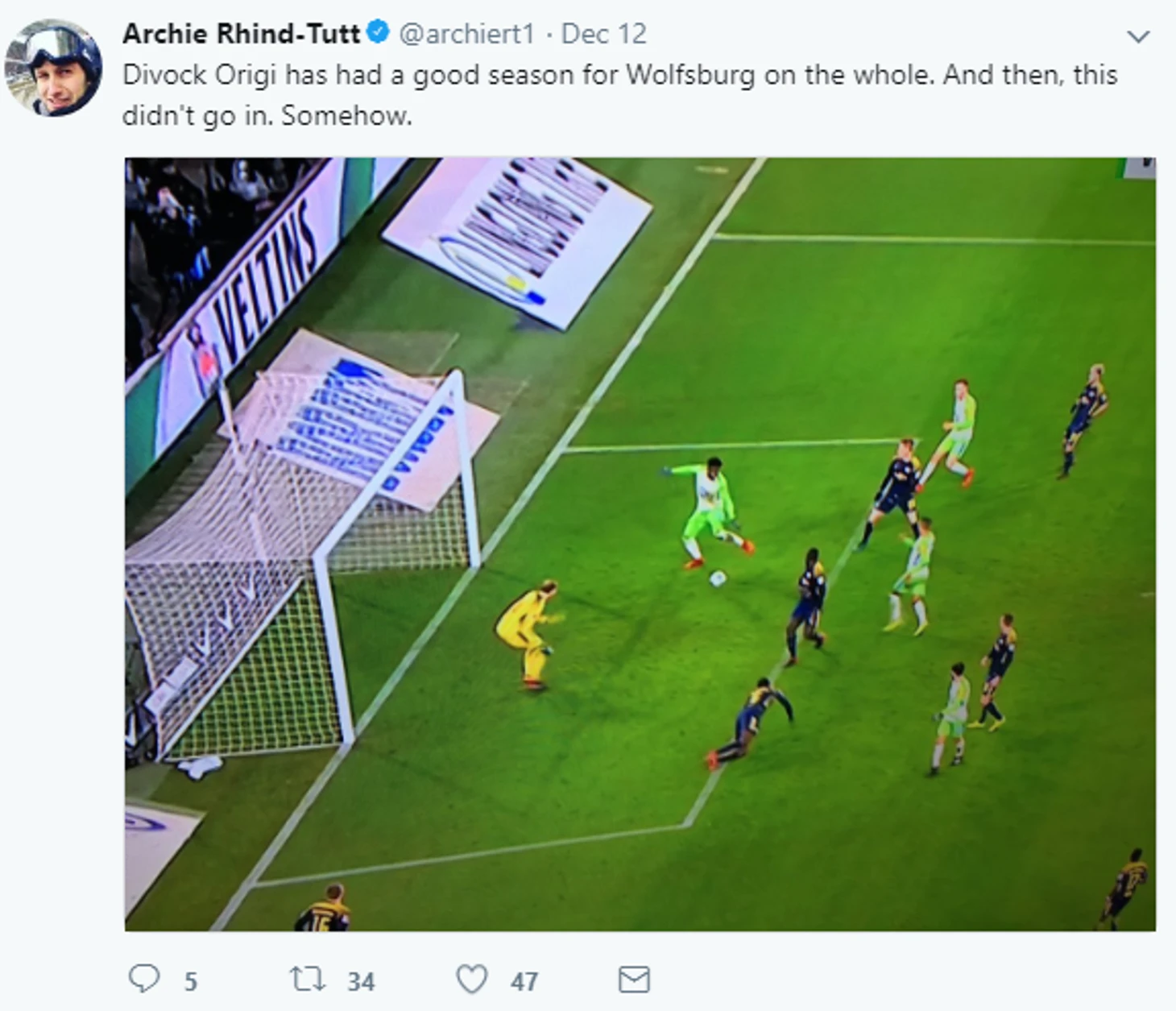The height and width of the screenshot is (1011, 1176).
Task: Retweet using the retweet arrows icon
Action: (x=308, y=980)
